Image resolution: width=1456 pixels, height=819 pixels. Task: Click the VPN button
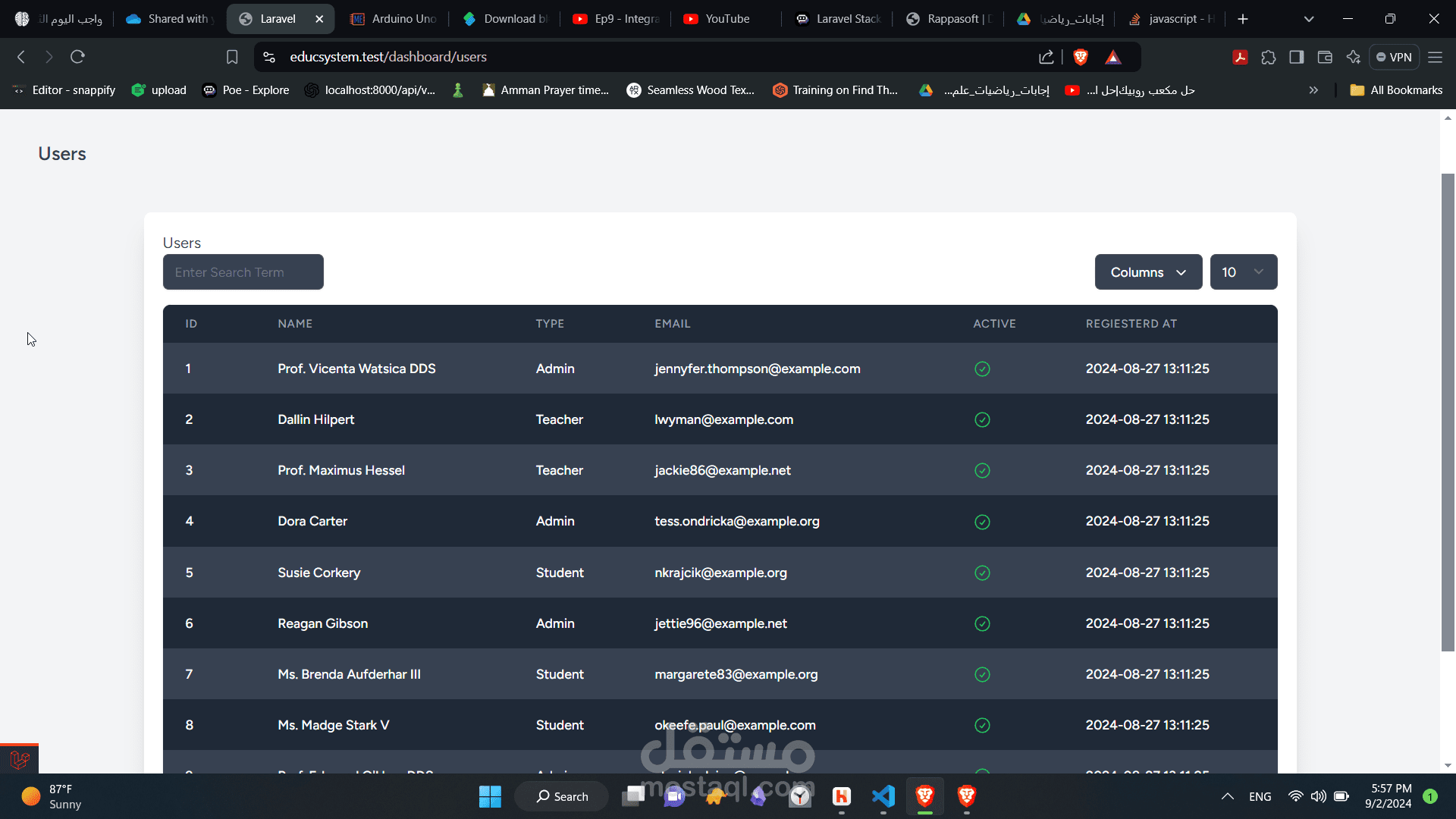(1394, 57)
